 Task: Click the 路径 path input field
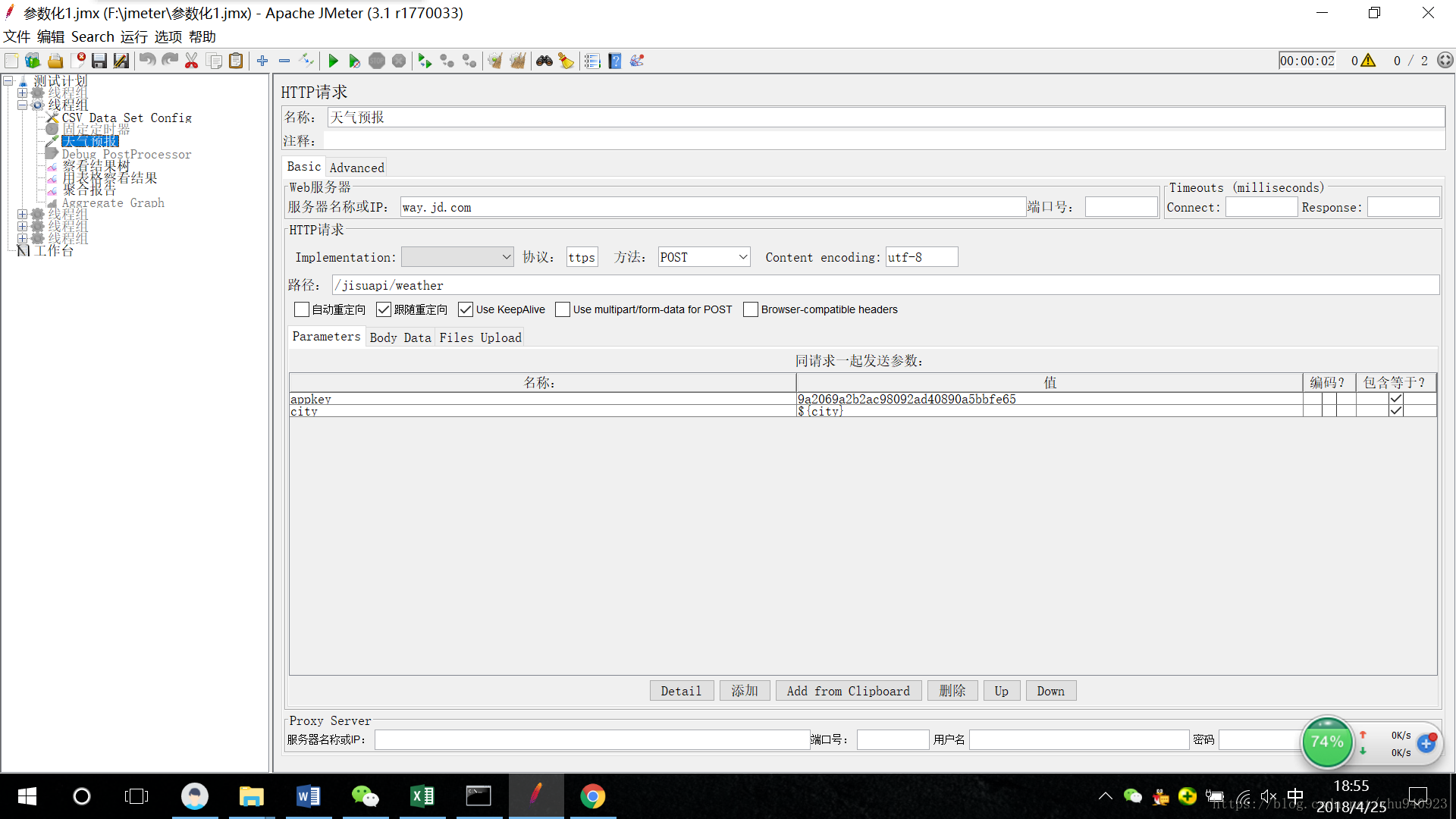pyautogui.click(x=885, y=285)
